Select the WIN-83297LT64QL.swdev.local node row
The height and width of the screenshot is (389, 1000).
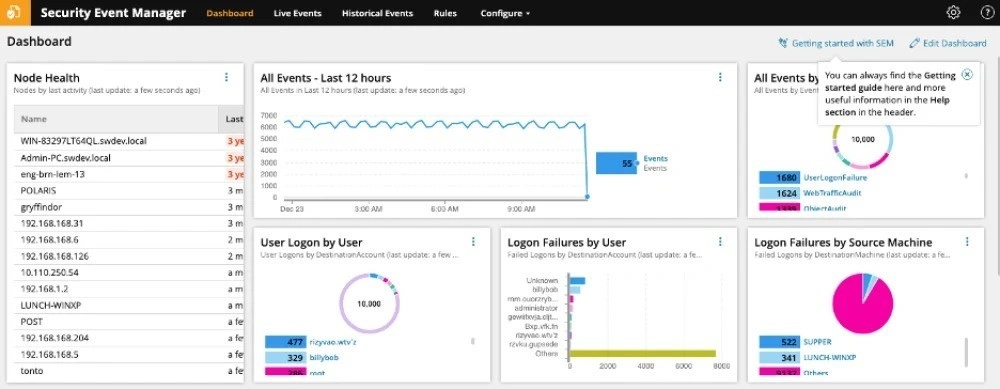coord(129,141)
